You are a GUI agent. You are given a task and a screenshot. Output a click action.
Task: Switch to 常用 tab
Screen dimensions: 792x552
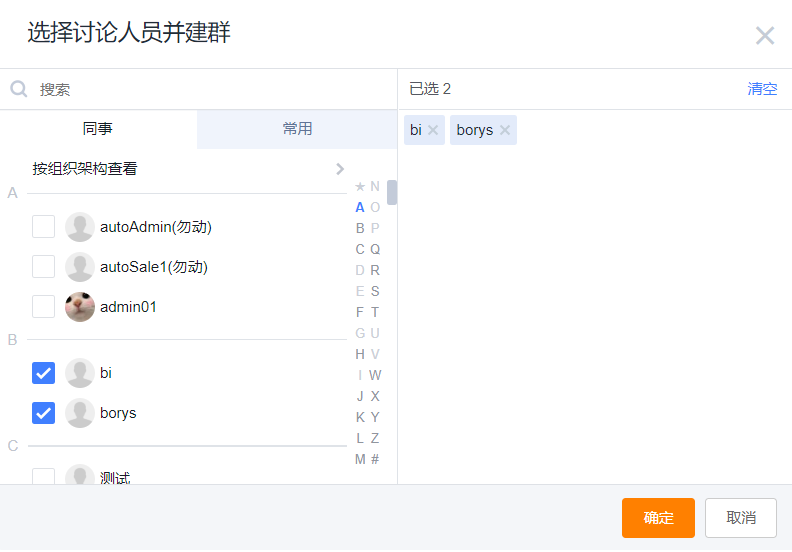pyautogui.click(x=297, y=129)
